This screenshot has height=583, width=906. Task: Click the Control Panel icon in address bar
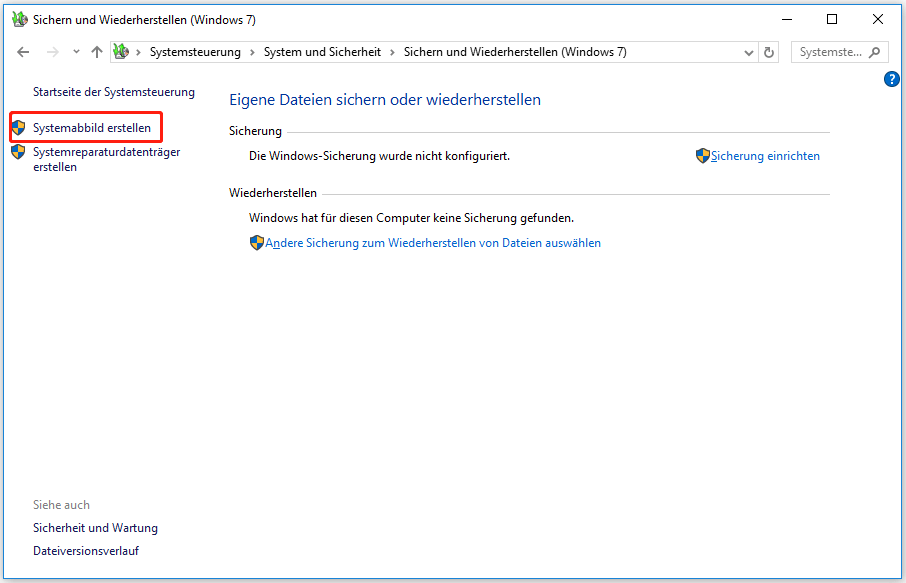[121, 51]
